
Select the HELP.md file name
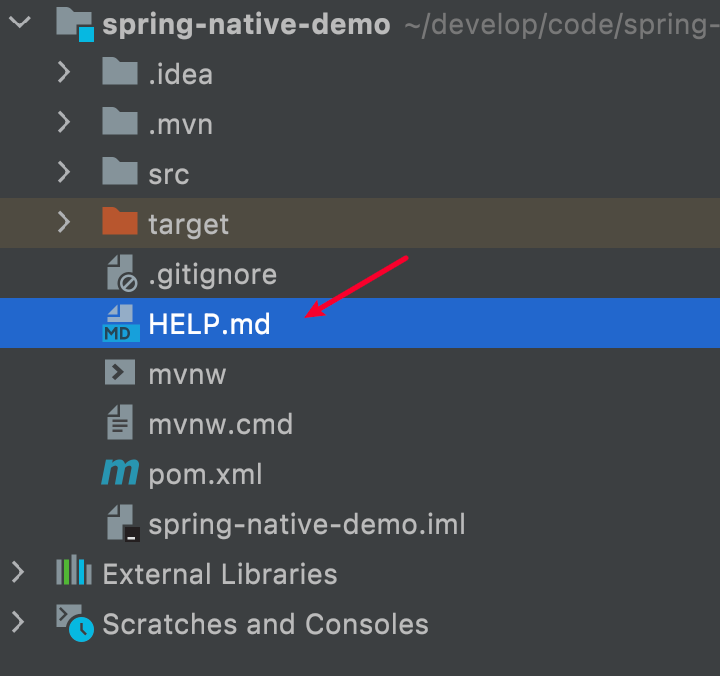point(209,324)
